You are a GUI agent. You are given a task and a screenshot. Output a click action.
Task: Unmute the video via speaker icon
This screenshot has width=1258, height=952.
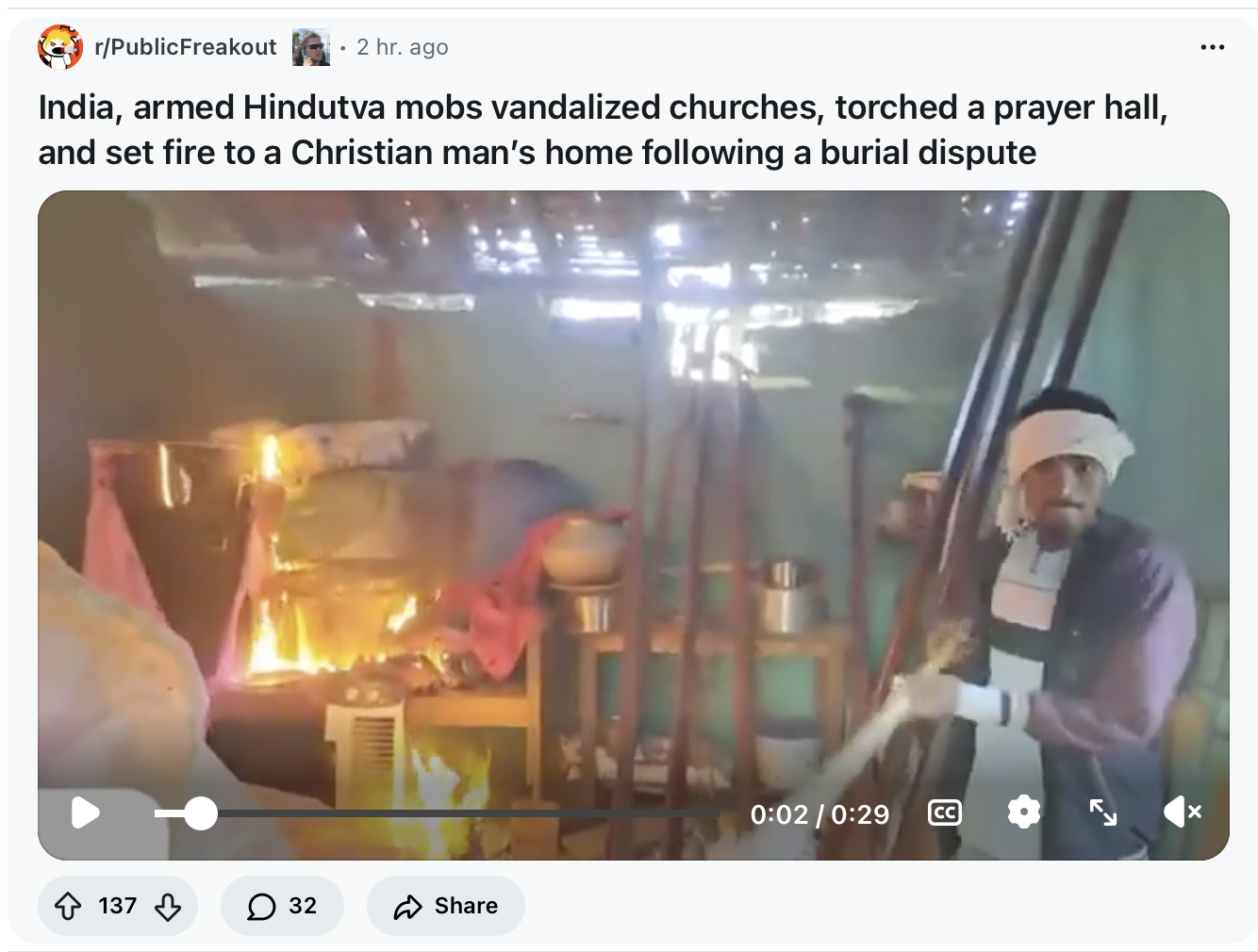1182,812
